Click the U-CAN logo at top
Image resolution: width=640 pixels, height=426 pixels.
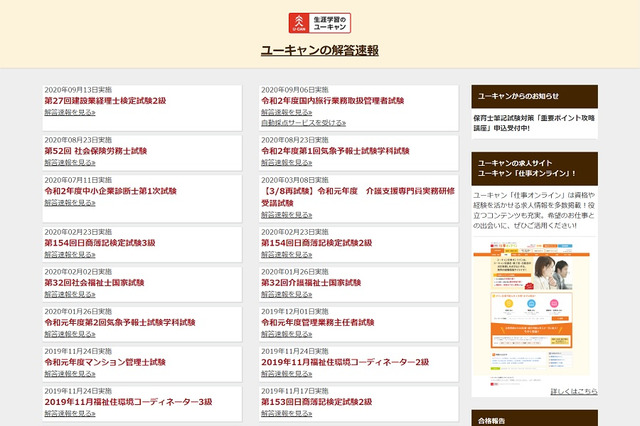point(320,23)
